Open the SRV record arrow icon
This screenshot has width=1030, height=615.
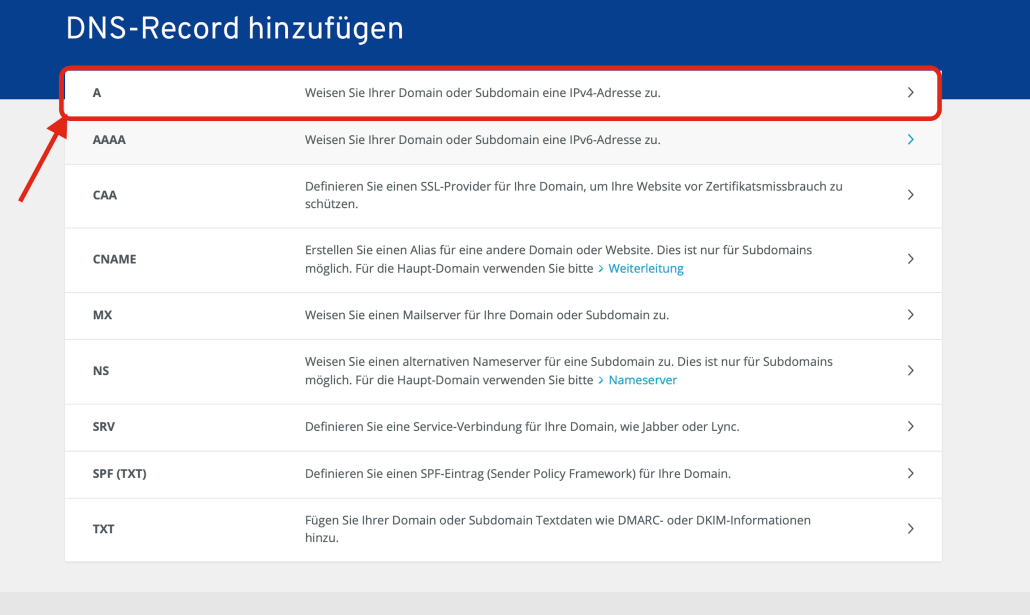[910, 426]
